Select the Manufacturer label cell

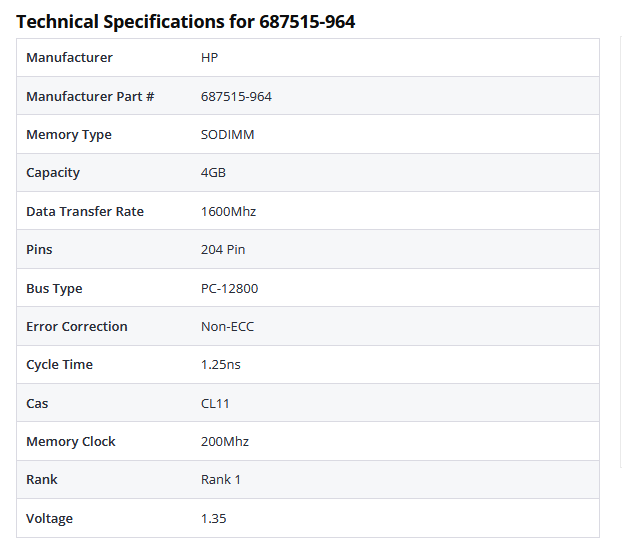point(69,58)
